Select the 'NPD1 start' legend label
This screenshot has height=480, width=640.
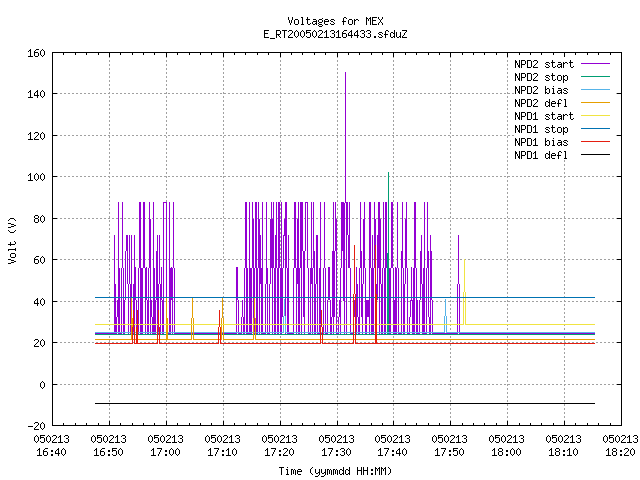[544, 116]
